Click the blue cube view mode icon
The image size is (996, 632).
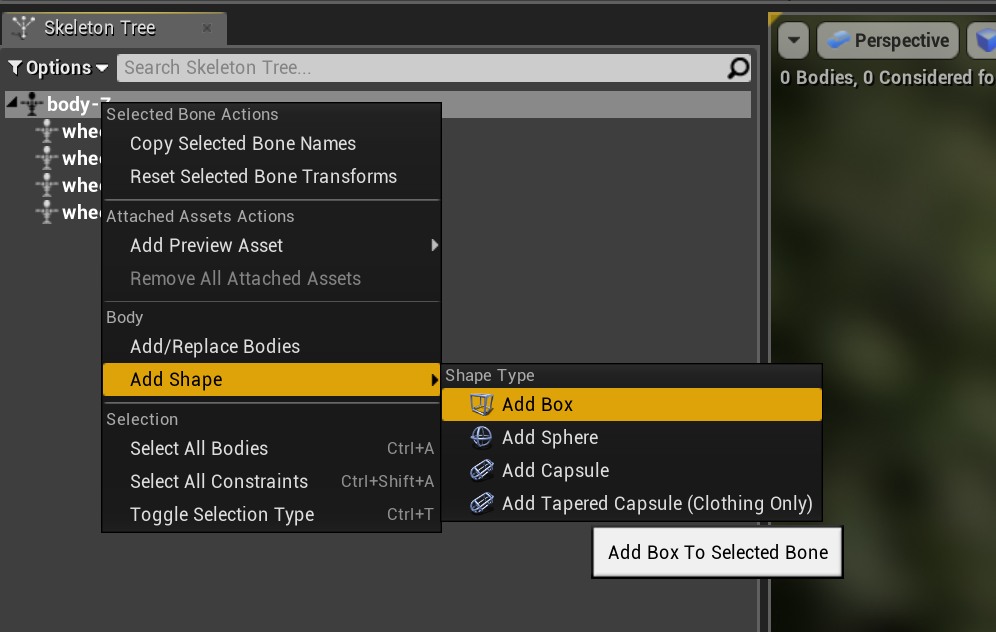[x=981, y=41]
